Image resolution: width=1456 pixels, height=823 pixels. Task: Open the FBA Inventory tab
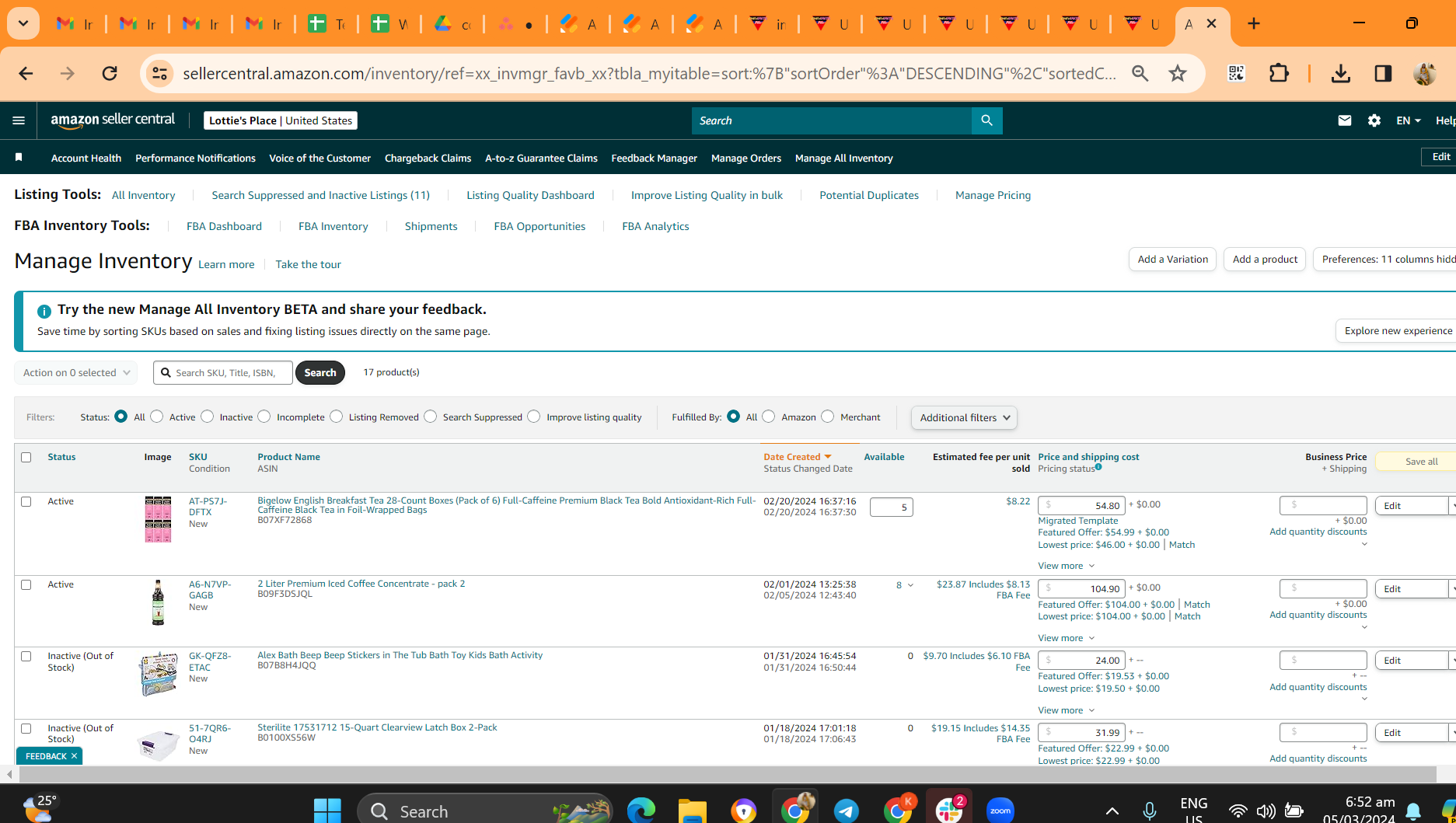pyautogui.click(x=333, y=226)
